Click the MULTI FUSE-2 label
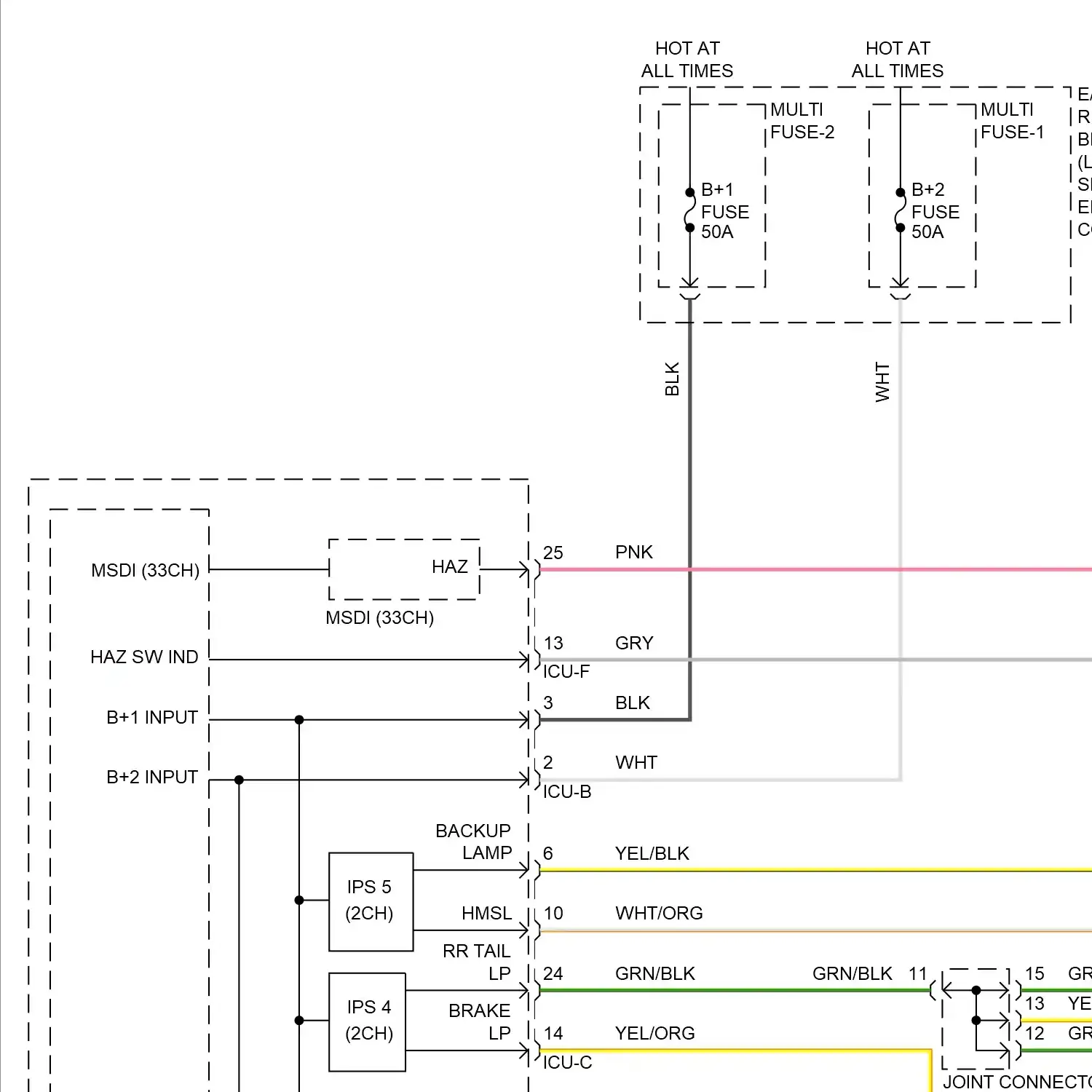Screen dimensions: 1092x1092 [x=802, y=121]
